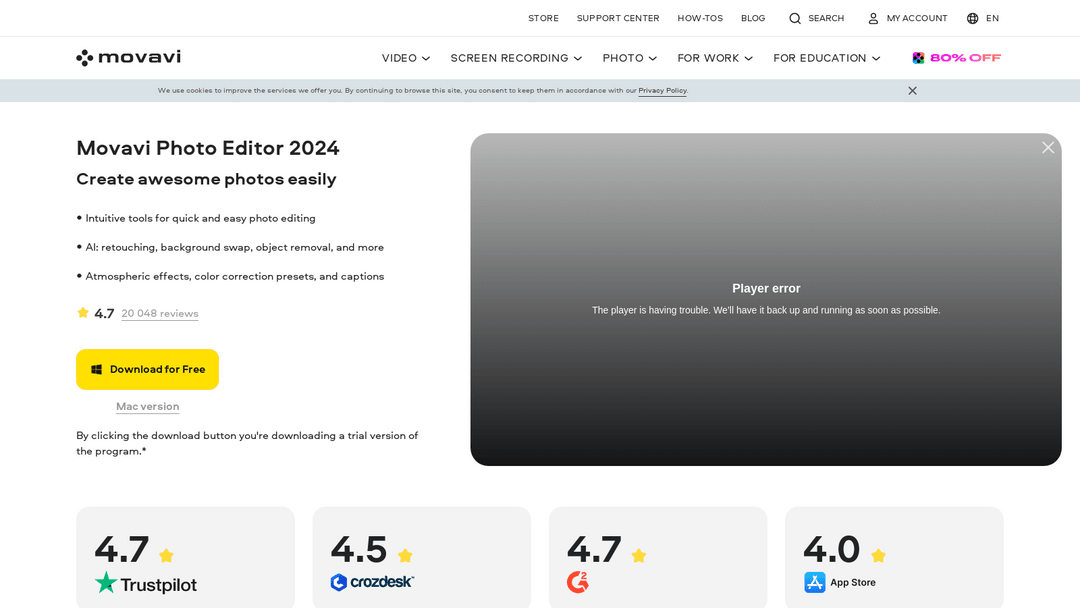Dismiss the cookie notice banner

(912, 91)
